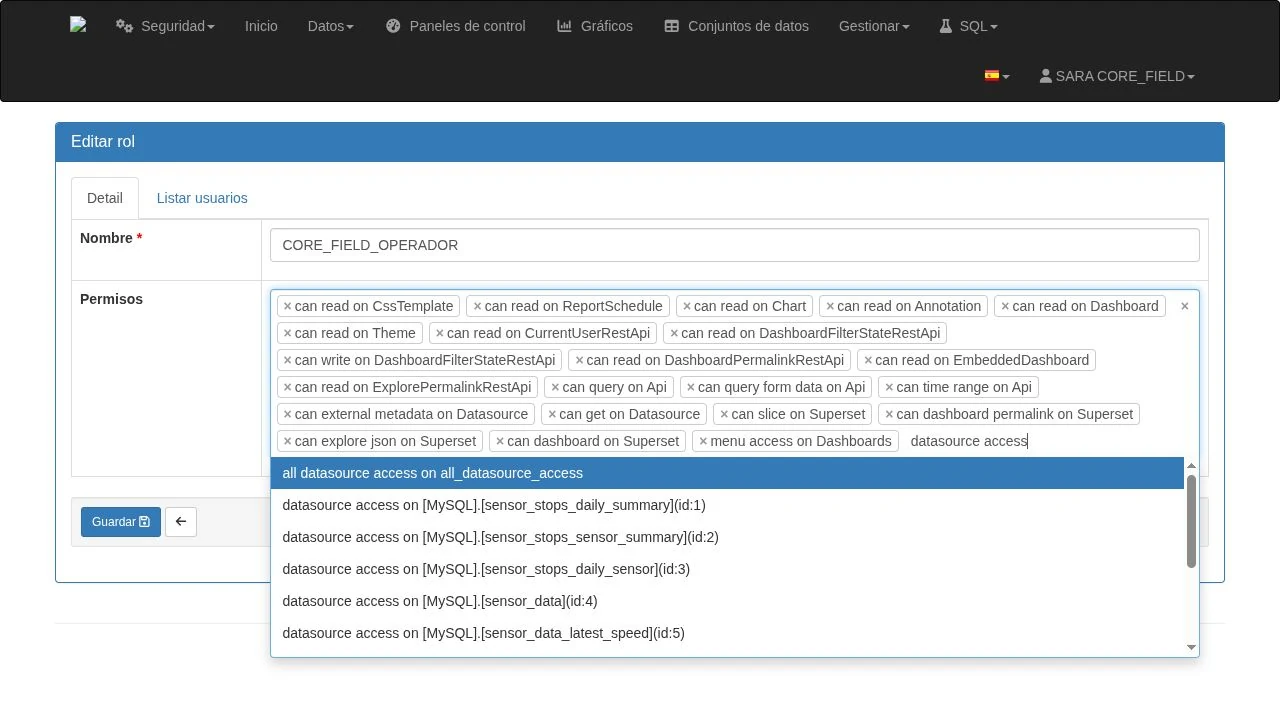Select sensor_stops_daily_sensor (id:3) datasource option
The width and height of the screenshot is (1280, 720).
[727, 569]
